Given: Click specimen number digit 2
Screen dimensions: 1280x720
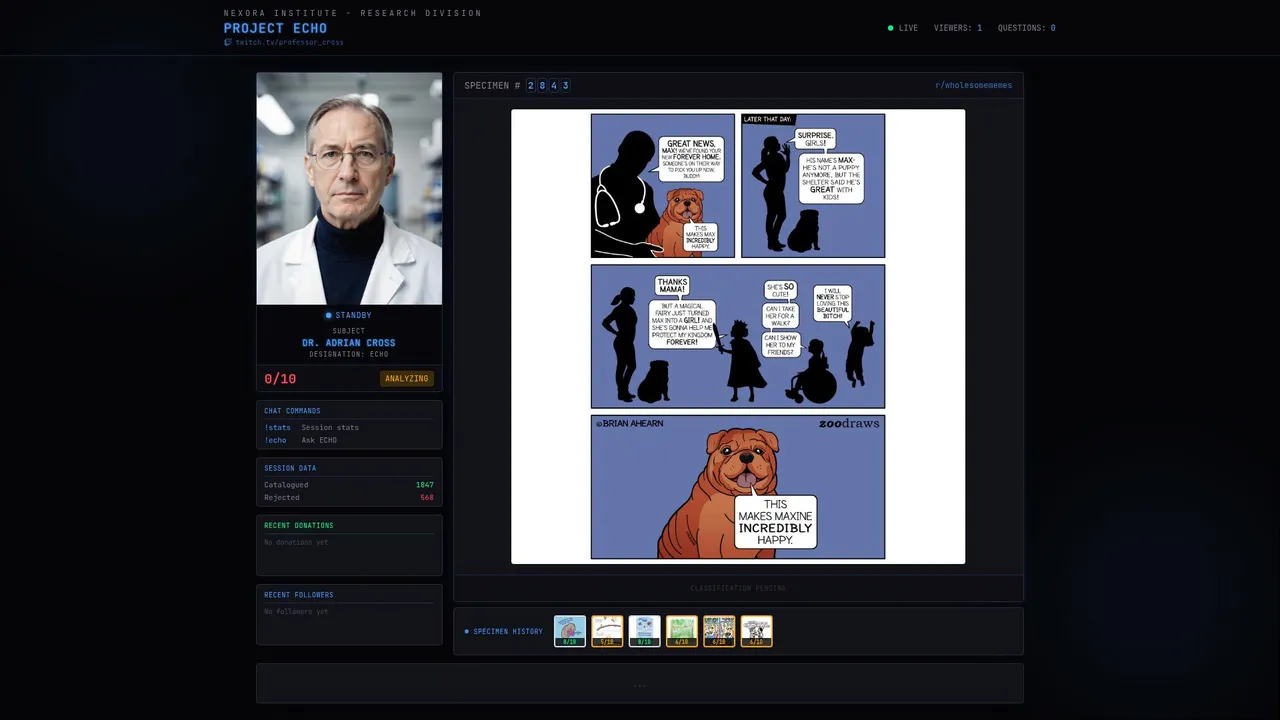Looking at the screenshot, I should click(530, 85).
